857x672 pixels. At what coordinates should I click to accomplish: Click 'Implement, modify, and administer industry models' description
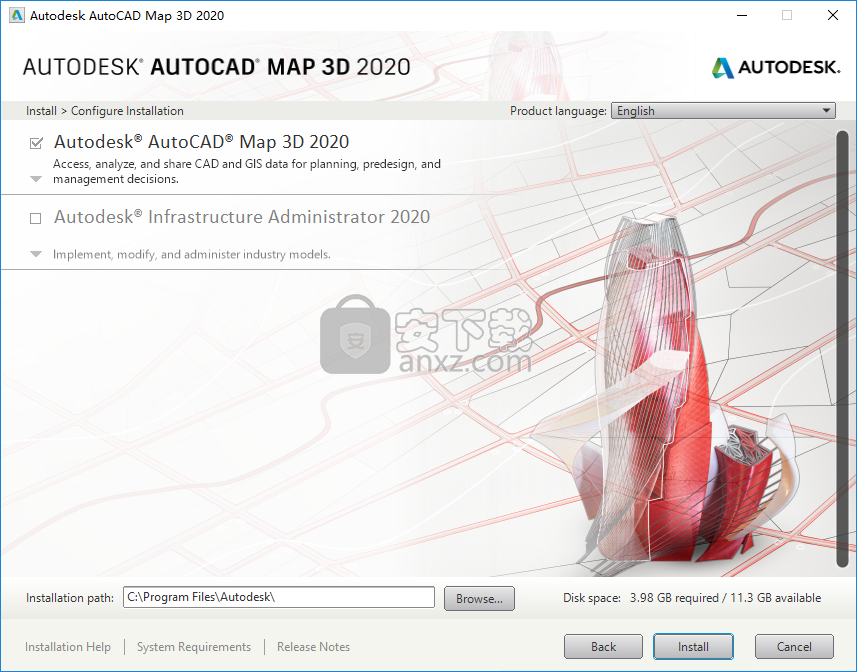pyautogui.click(x=191, y=254)
